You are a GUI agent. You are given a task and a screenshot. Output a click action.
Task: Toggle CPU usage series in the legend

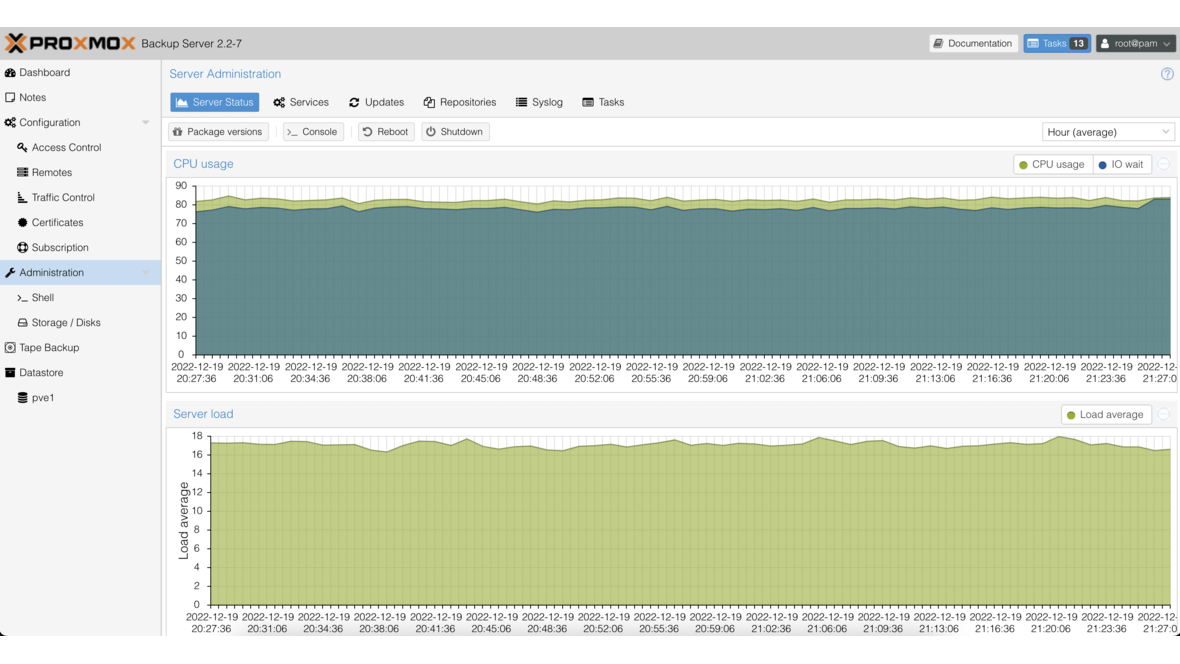coord(1052,164)
